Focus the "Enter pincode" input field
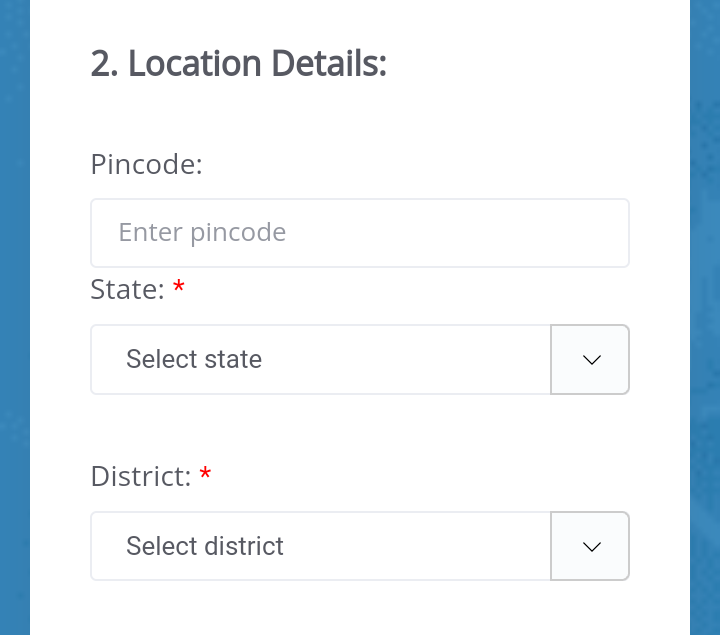 click(360, 233)
